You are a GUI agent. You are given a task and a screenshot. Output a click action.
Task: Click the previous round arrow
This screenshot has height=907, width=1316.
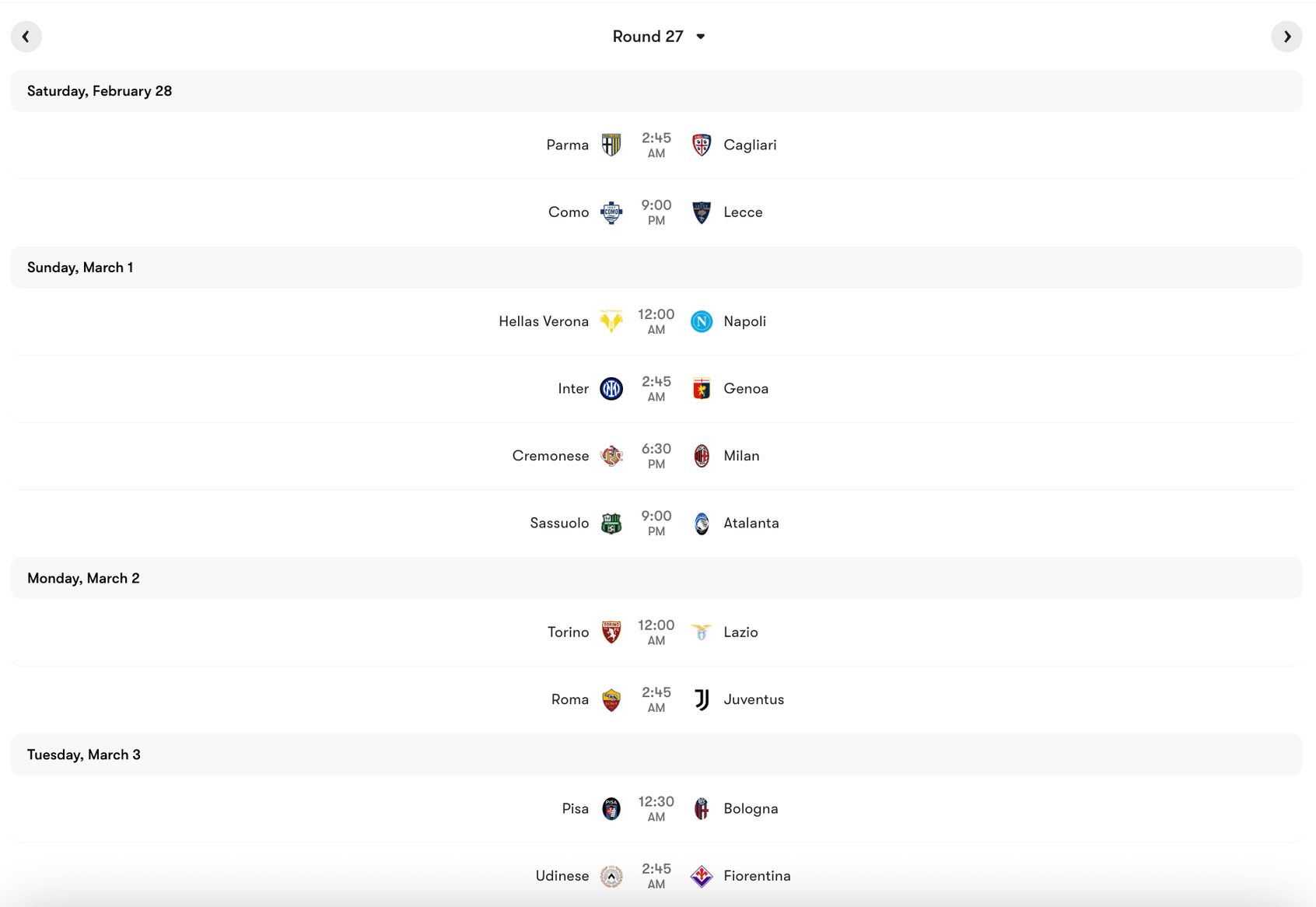pyautogui.click(x=26, y=36)
